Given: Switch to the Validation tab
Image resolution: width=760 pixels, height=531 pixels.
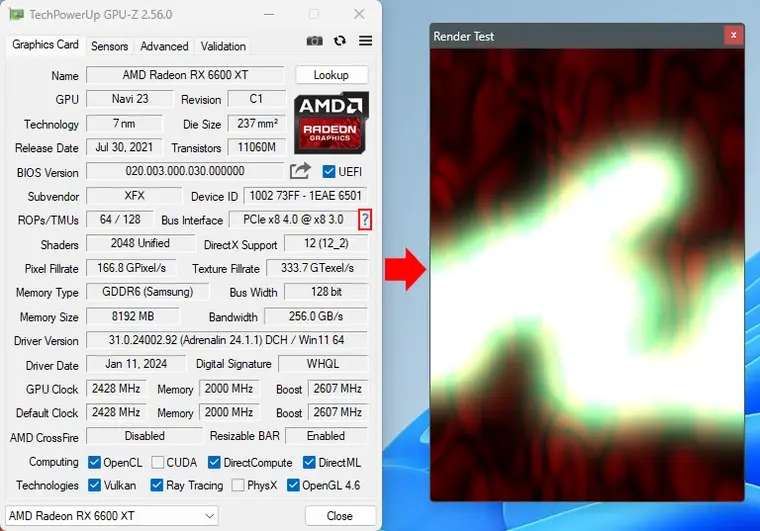Looking at the screenshot, I should click(223, 47).
